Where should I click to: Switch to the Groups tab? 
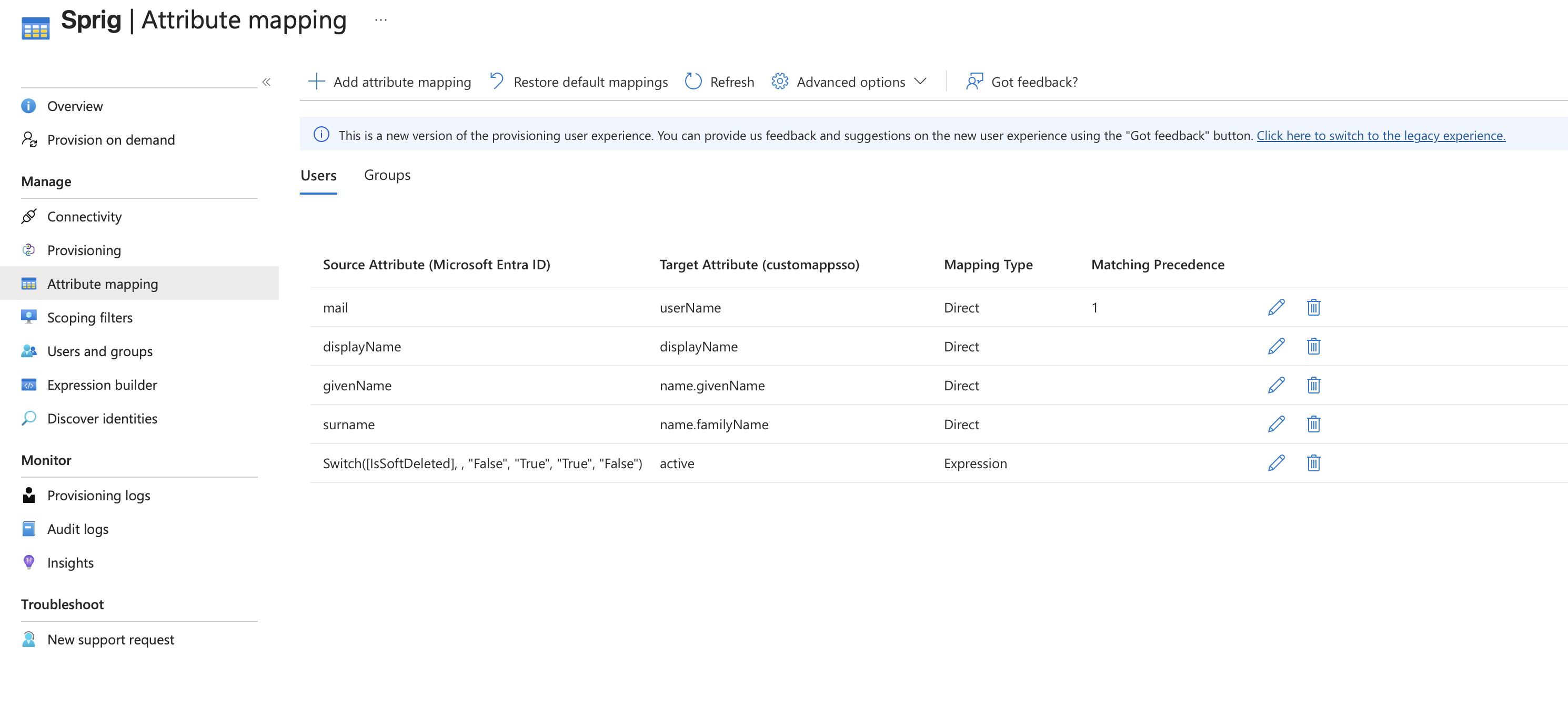[387, 175]
